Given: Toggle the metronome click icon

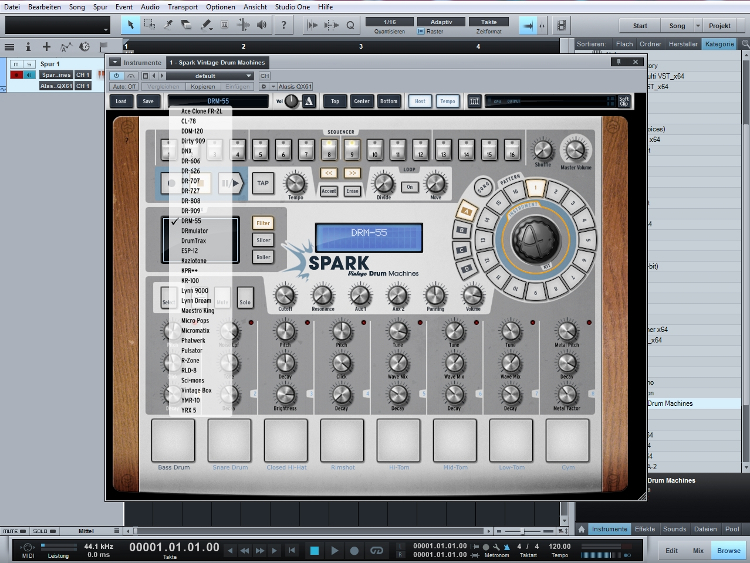Looking at the screenshot, I should pos(507,547).
